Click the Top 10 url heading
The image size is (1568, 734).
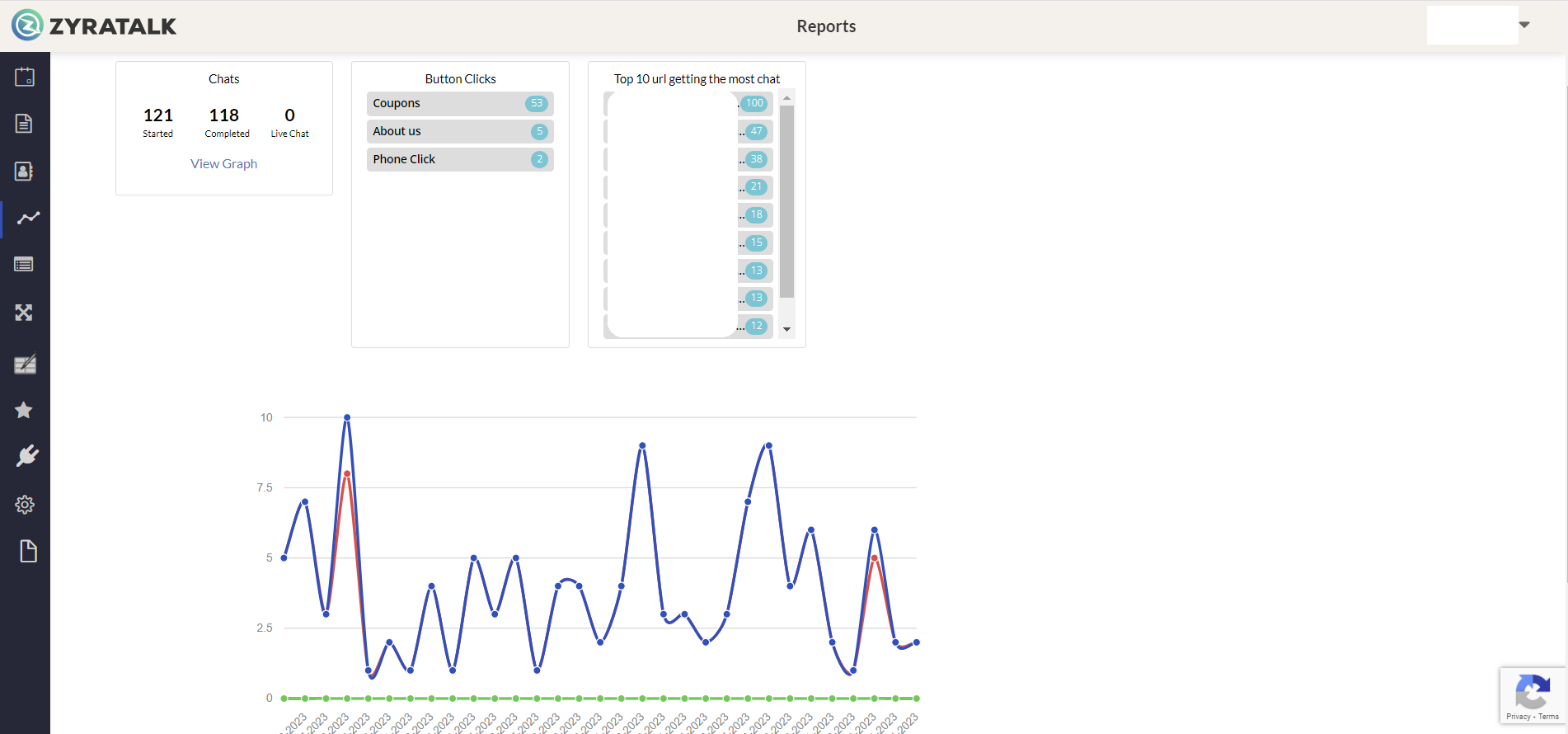697,79
